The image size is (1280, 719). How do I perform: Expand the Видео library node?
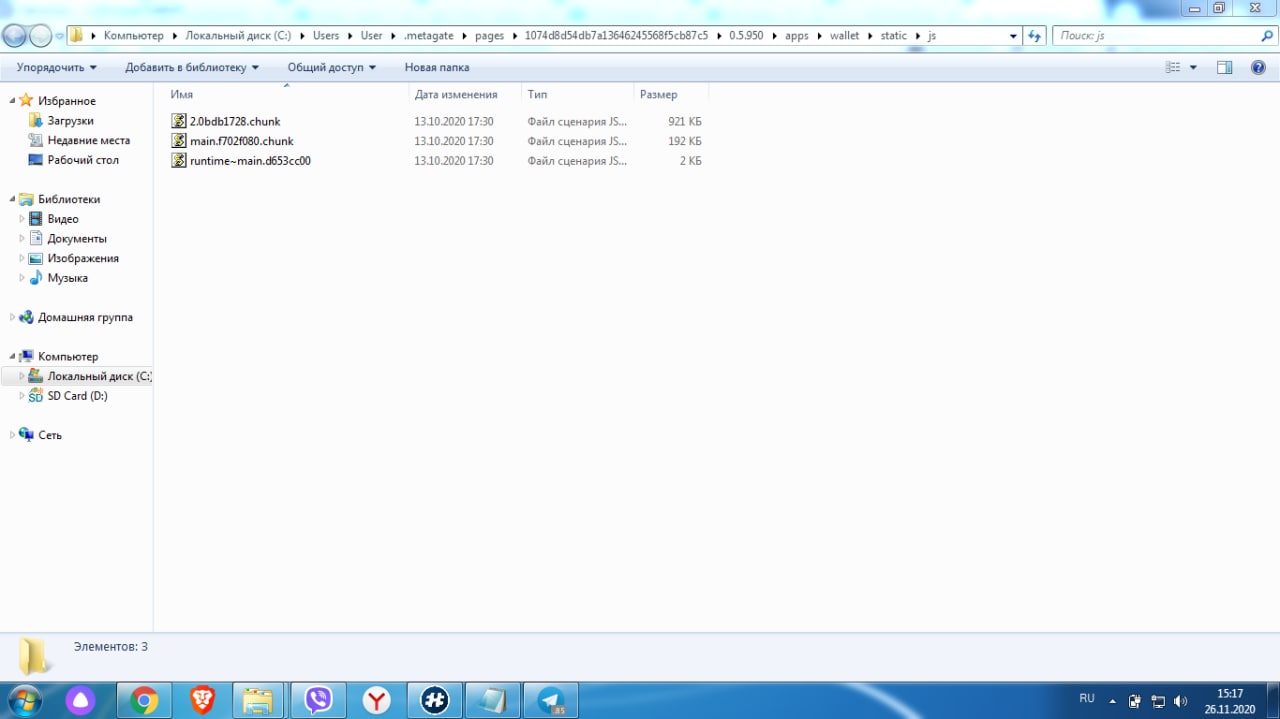click(x=22, y=219)
